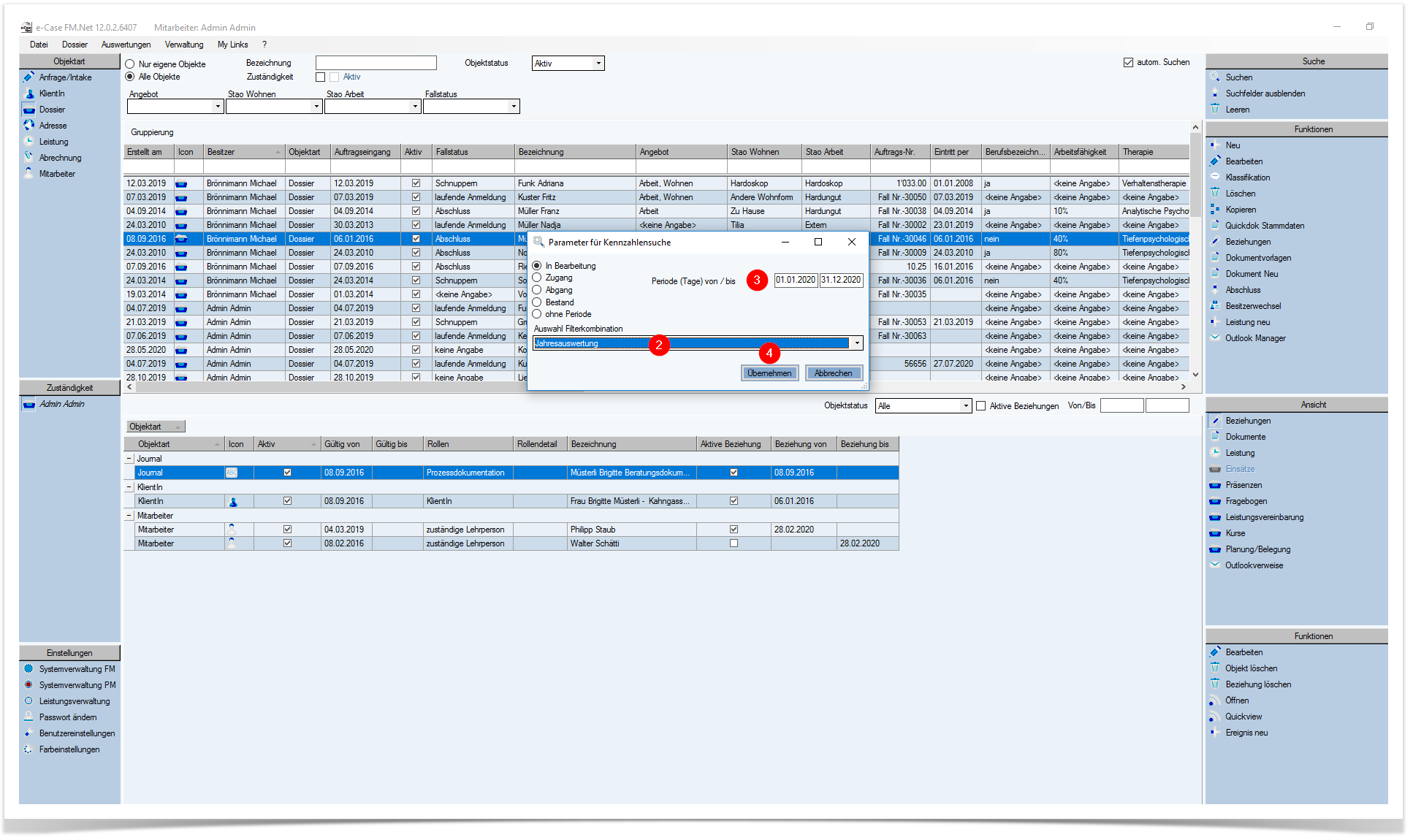Open Quickdok Stammdaten icon
Image resolution: width=1413 pixels, height=840 pixels.
1215,226
